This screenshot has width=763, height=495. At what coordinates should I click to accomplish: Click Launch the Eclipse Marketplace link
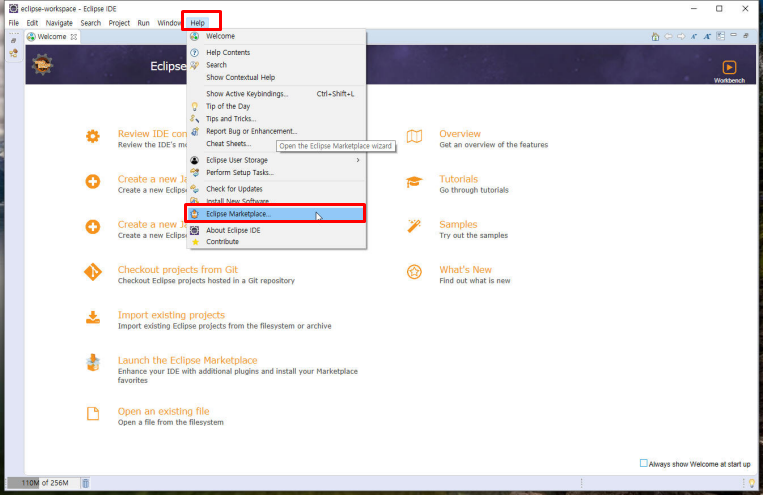[x=187, y=360]
